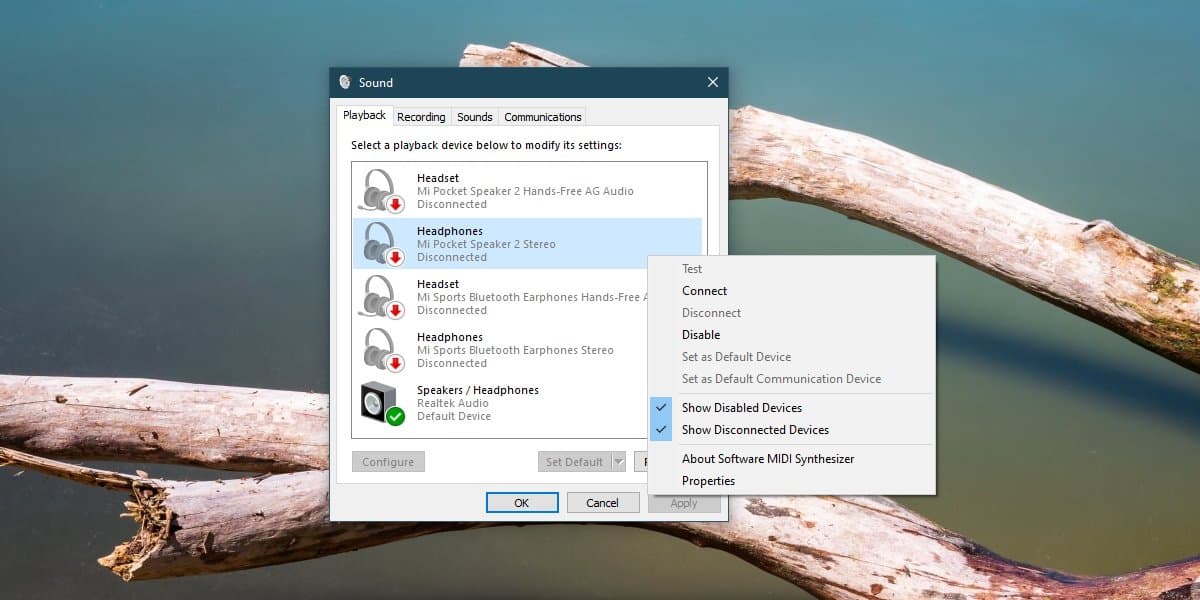Open Properties from the context menu
The image size is (1200, 600).
708,480
